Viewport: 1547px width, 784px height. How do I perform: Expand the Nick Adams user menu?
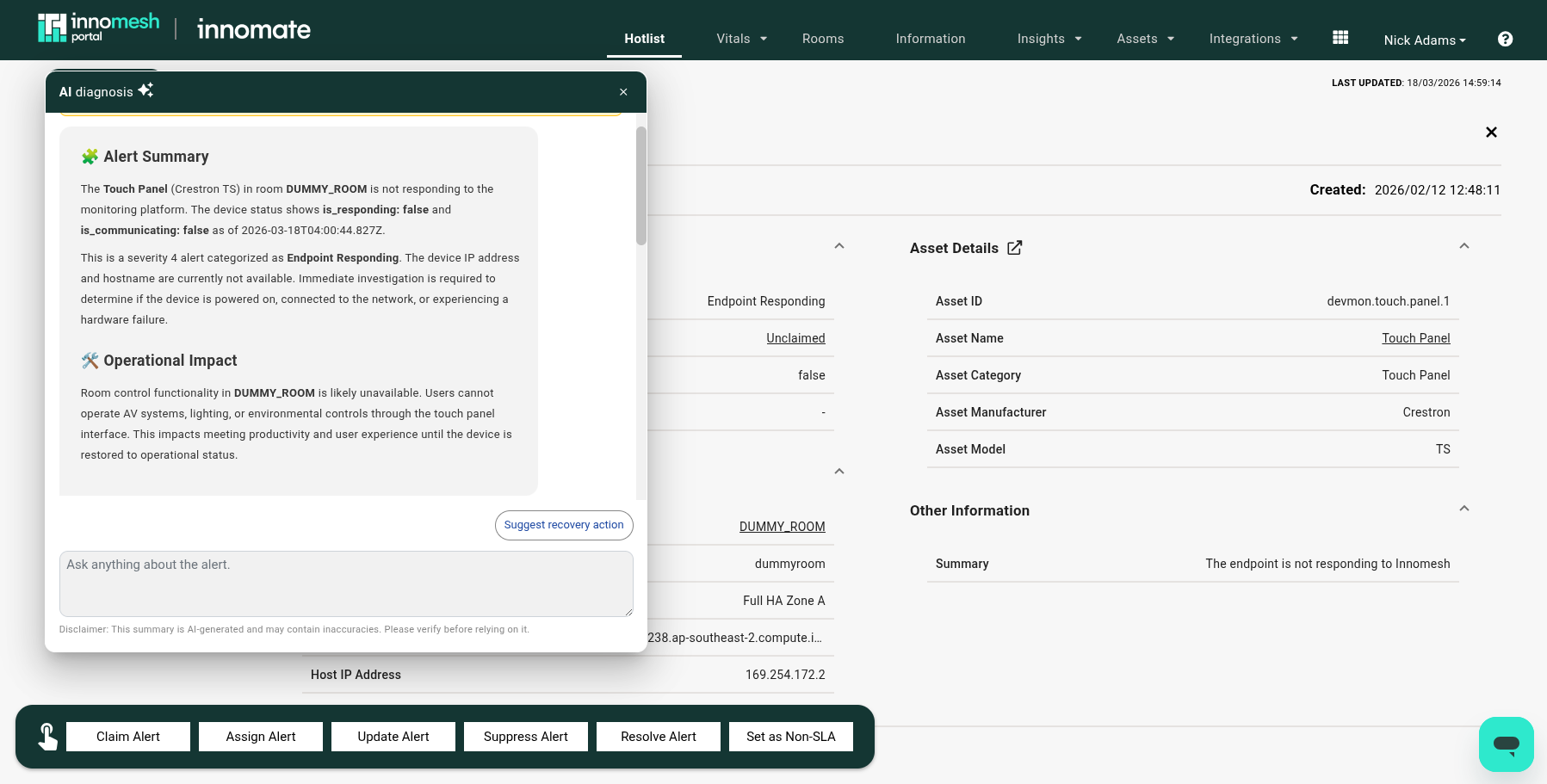click(x=1424, y=40)
